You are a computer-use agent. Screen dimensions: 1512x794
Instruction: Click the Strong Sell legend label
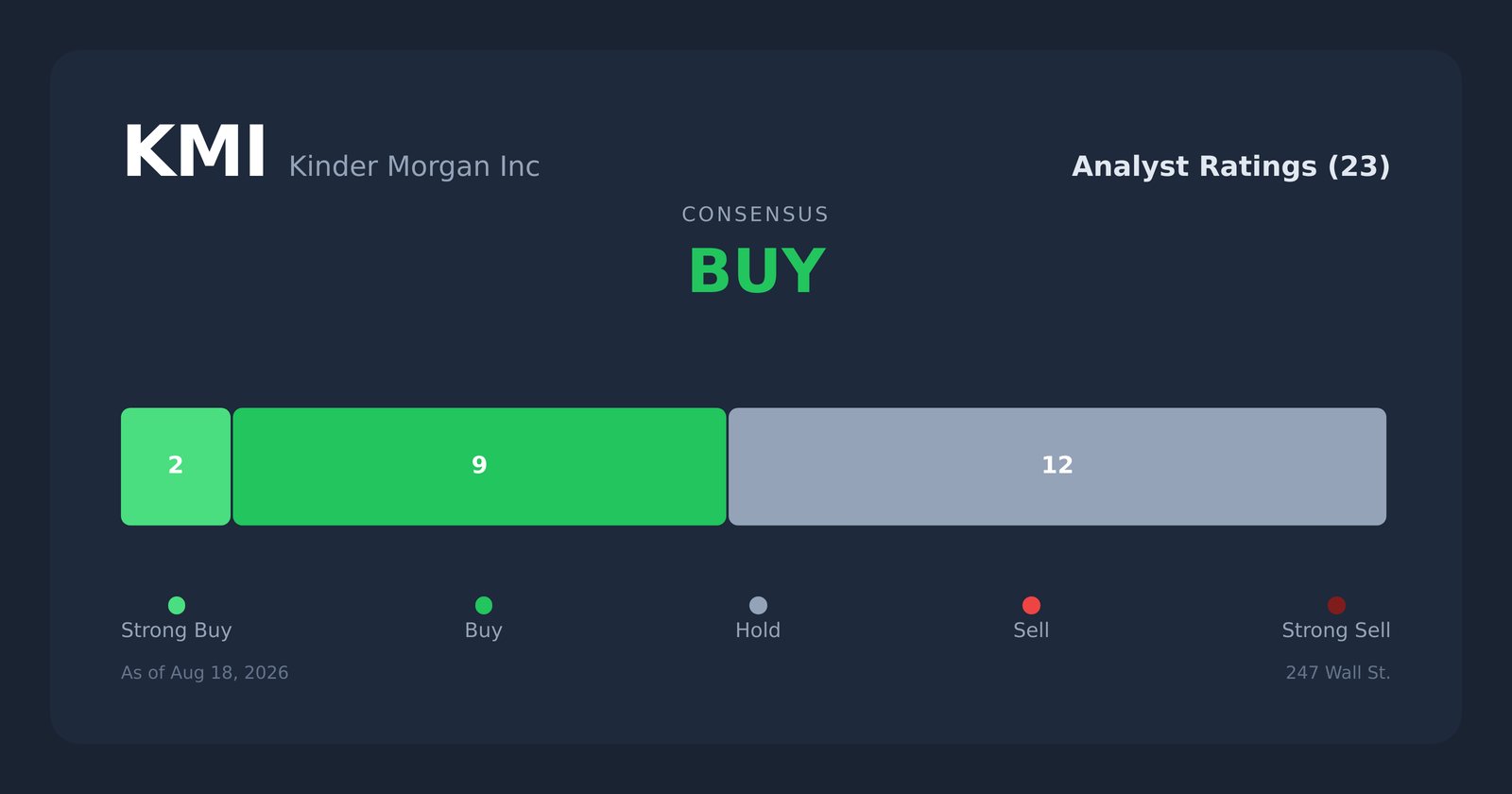click(1336, 630)
